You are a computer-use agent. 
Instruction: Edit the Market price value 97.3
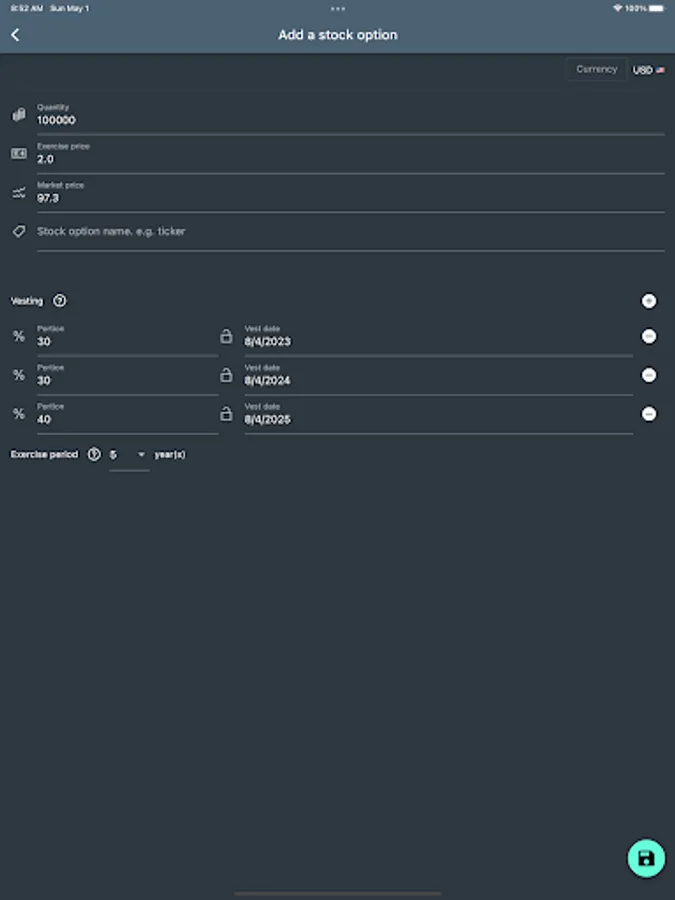tap(350, 197)
